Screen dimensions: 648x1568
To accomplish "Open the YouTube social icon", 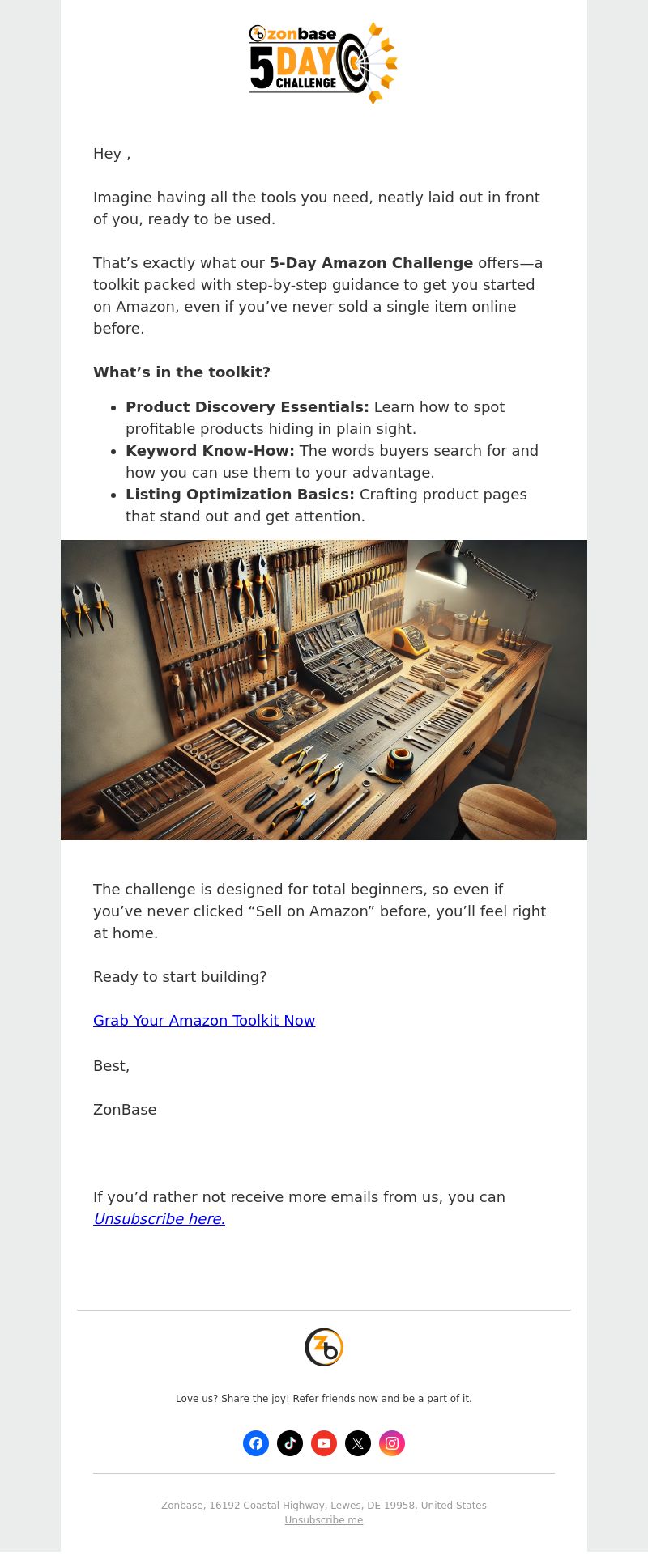I will (324, 1443).
